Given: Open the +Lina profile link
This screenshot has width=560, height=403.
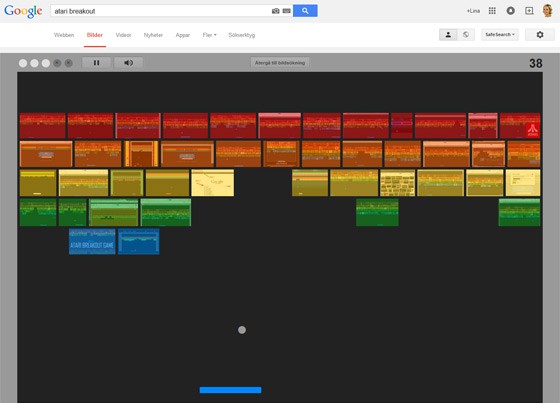Looking at the screenshot, I should 473,11.
